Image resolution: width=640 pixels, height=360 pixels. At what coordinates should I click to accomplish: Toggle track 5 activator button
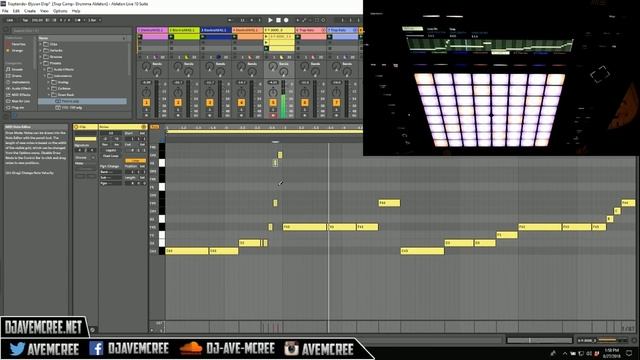[273, 103]
